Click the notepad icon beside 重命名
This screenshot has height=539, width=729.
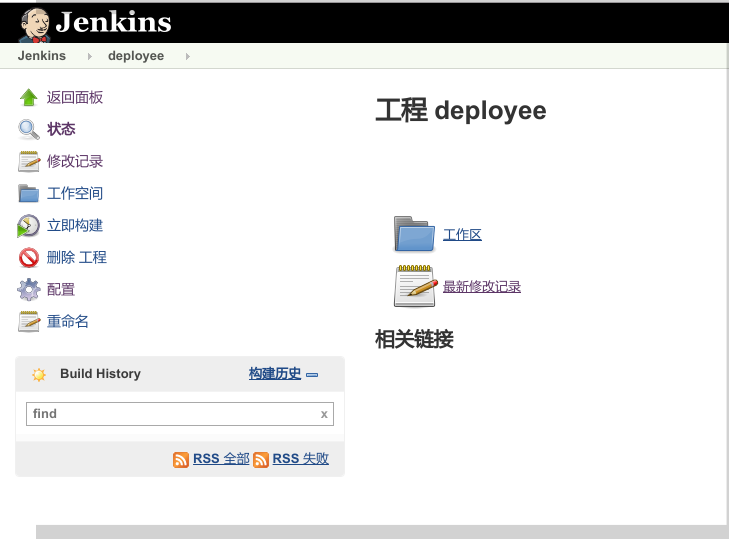[29, 322]
